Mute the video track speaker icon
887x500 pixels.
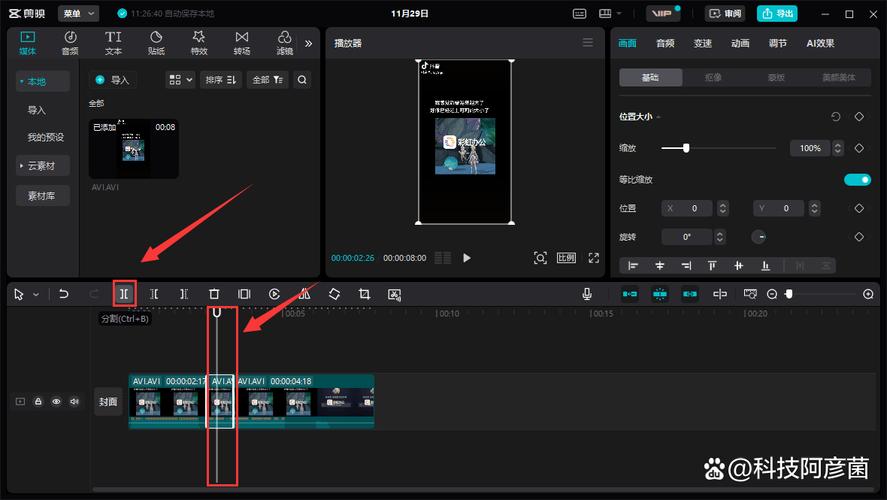coord(74,401)
